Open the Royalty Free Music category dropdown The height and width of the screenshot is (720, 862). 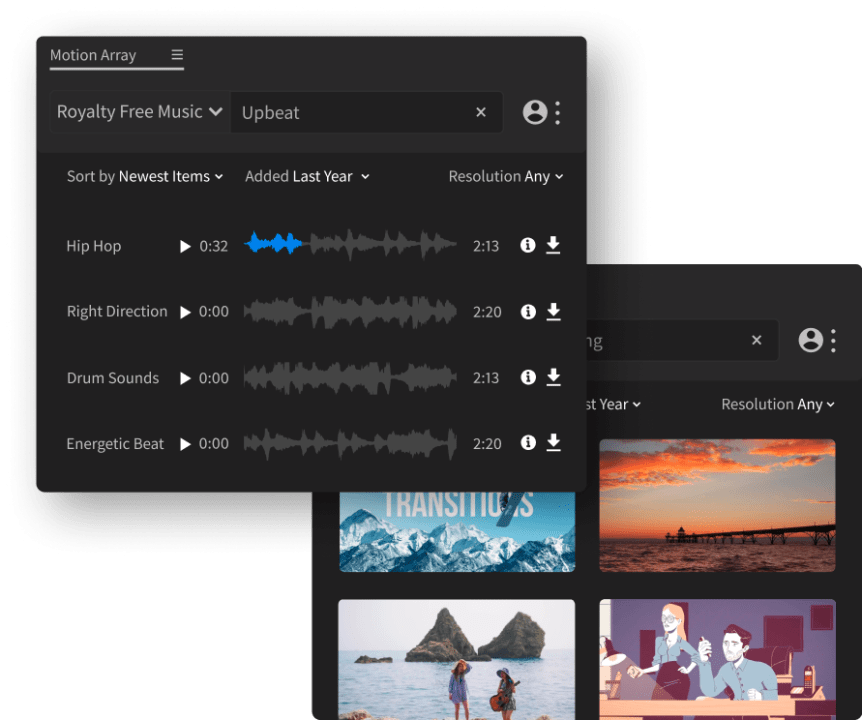138,112
